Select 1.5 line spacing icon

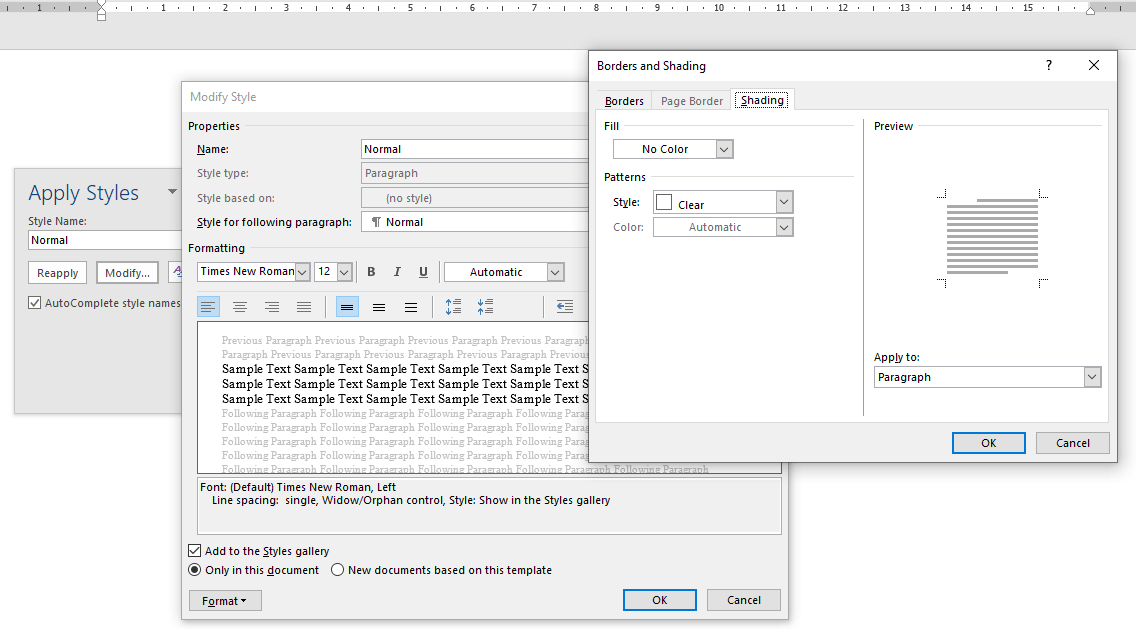coord(379,307)
